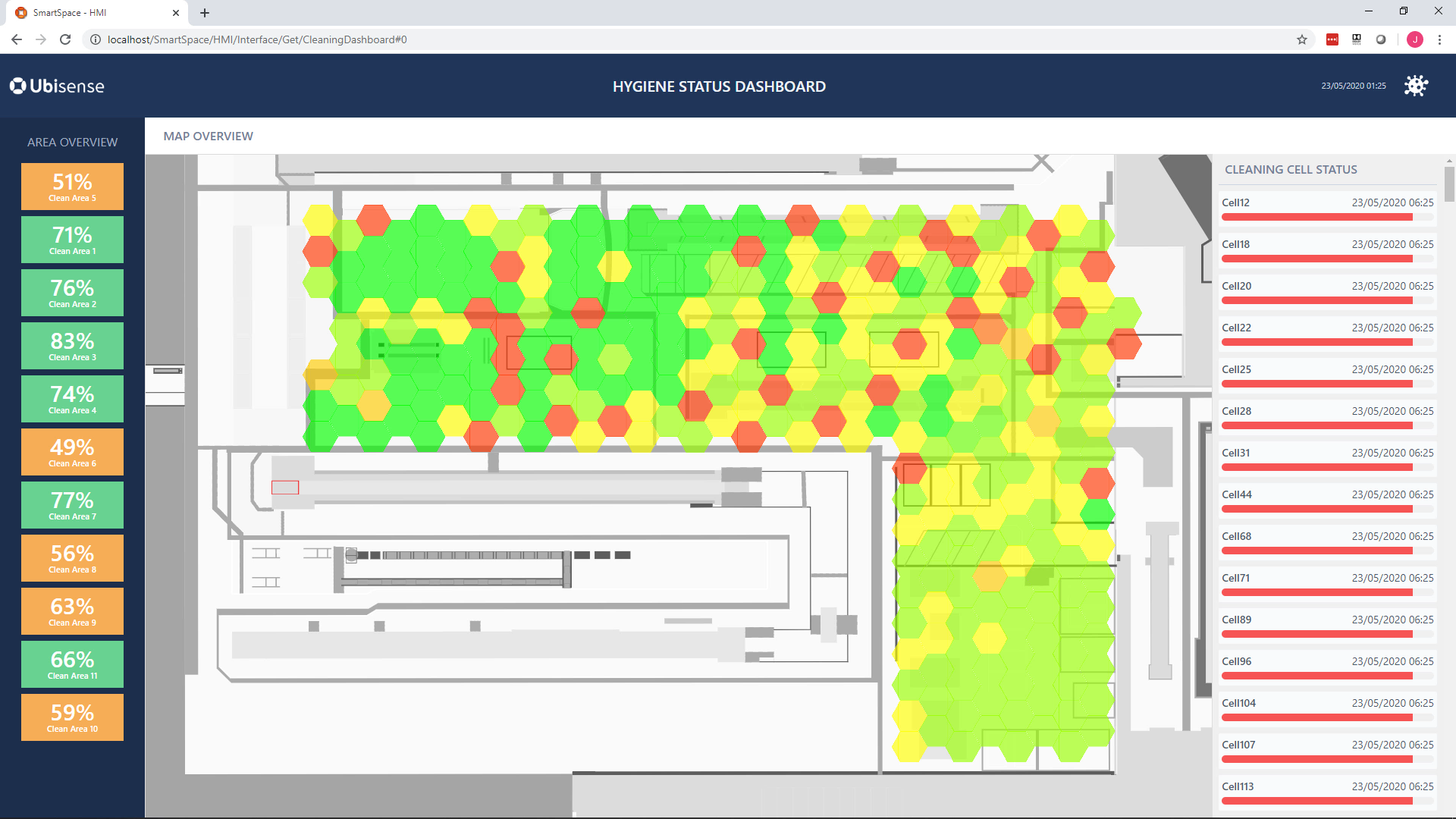The image size is (1456, 819).
Task: Click the Cell18 status row
Action: click(x=1328, y=250)
